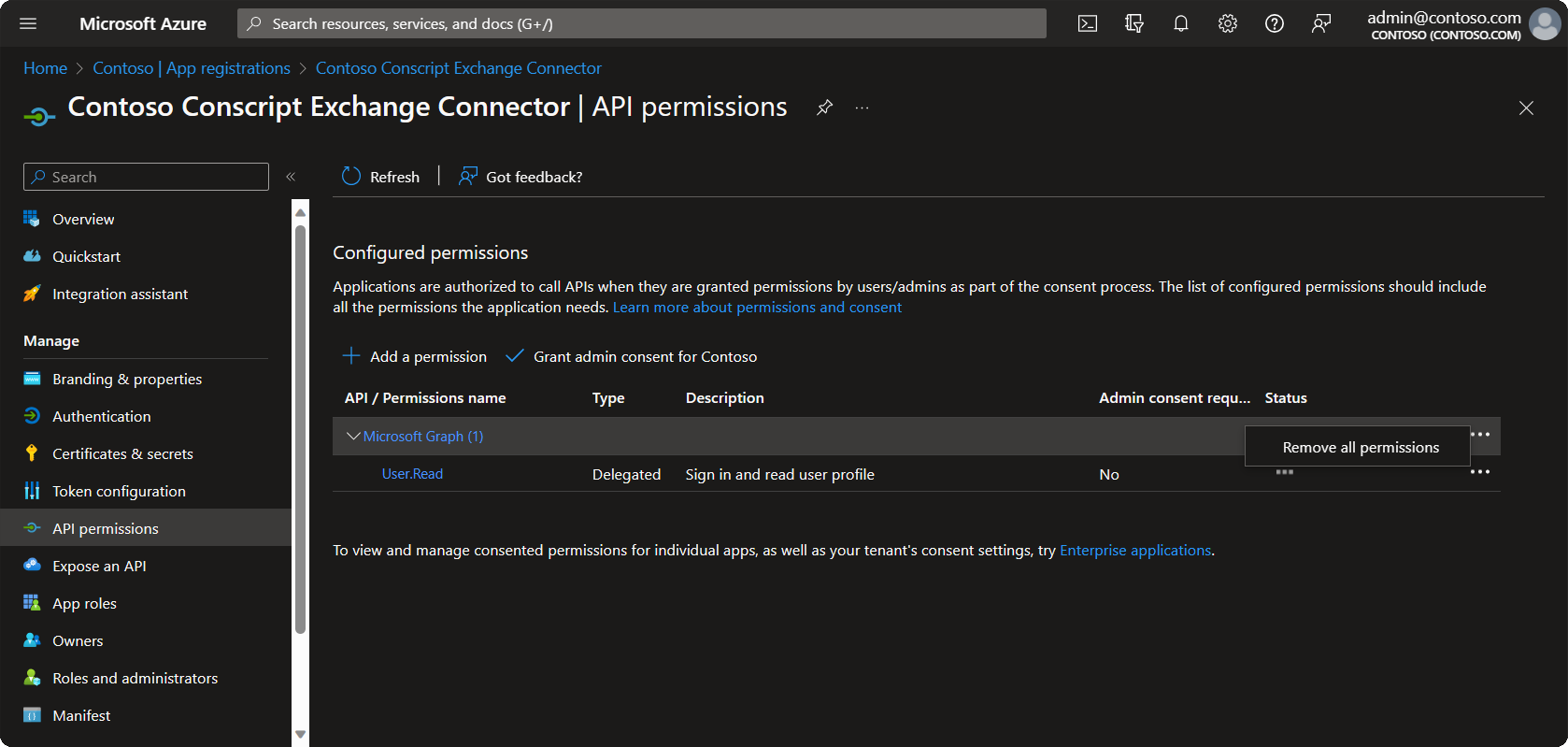Screen dimensions: 1568x747
Task: Click the sidebar scrollbar down arrow
Action: (x=300, y=735)
